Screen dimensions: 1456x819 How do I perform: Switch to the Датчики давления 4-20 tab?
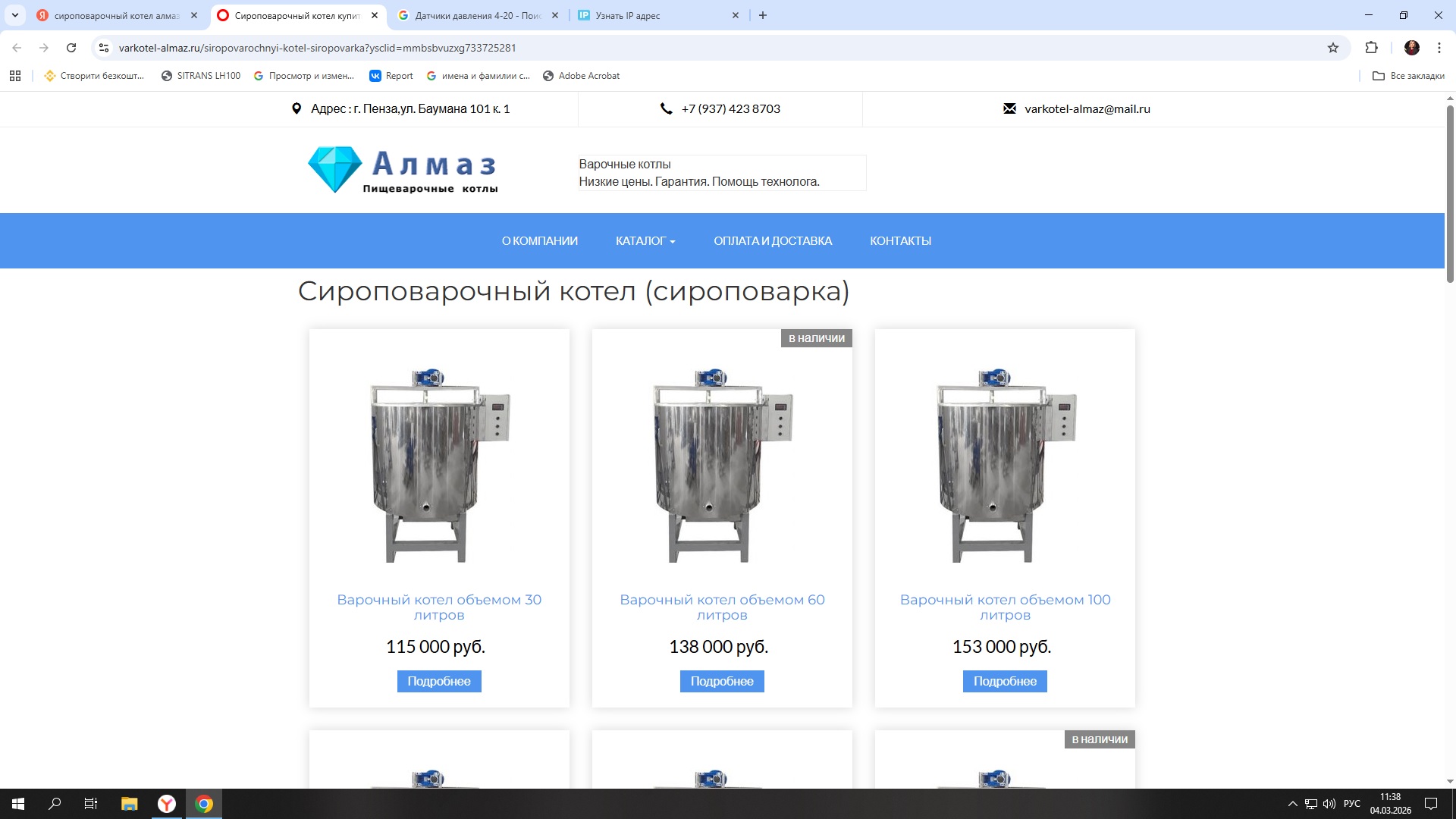point(478,15)
